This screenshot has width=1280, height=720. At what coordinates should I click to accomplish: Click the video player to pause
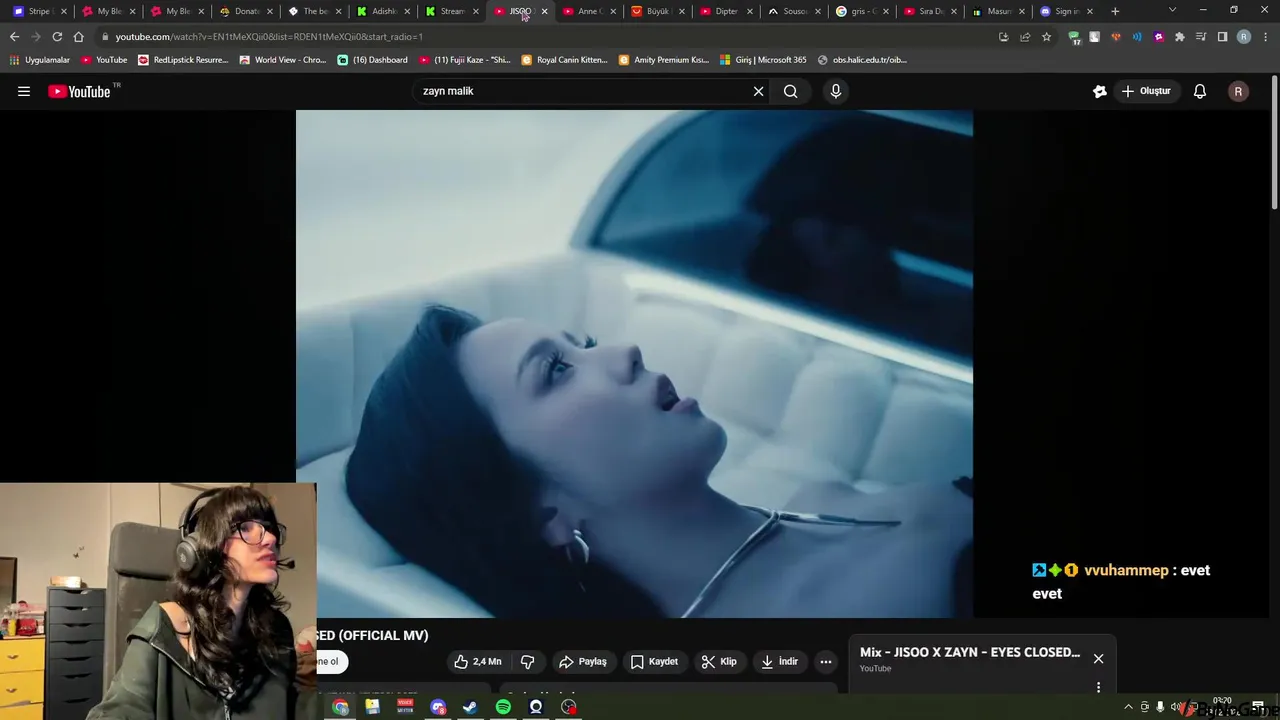coord(634,364)
